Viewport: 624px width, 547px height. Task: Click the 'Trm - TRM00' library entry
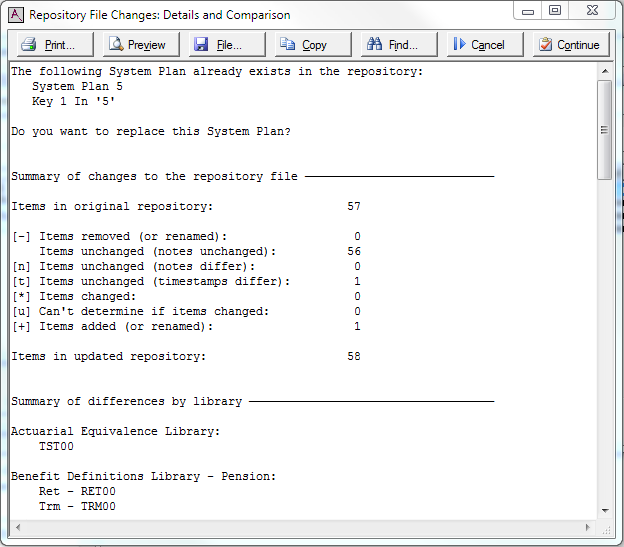77,506
